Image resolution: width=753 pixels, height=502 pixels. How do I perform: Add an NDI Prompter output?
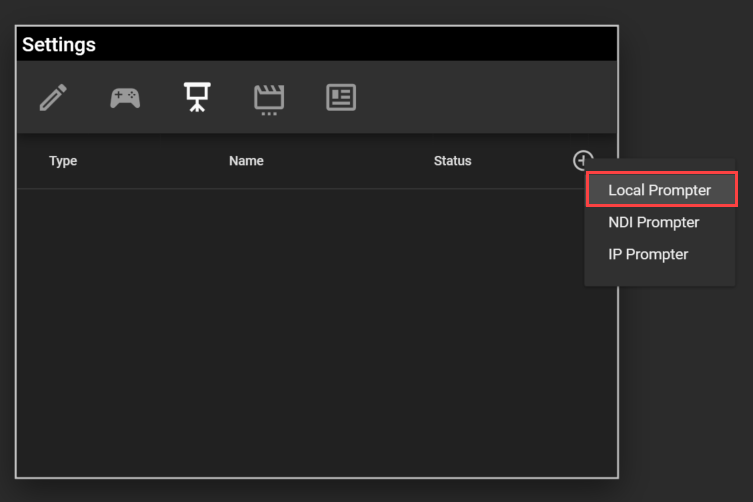click(654, 222)
